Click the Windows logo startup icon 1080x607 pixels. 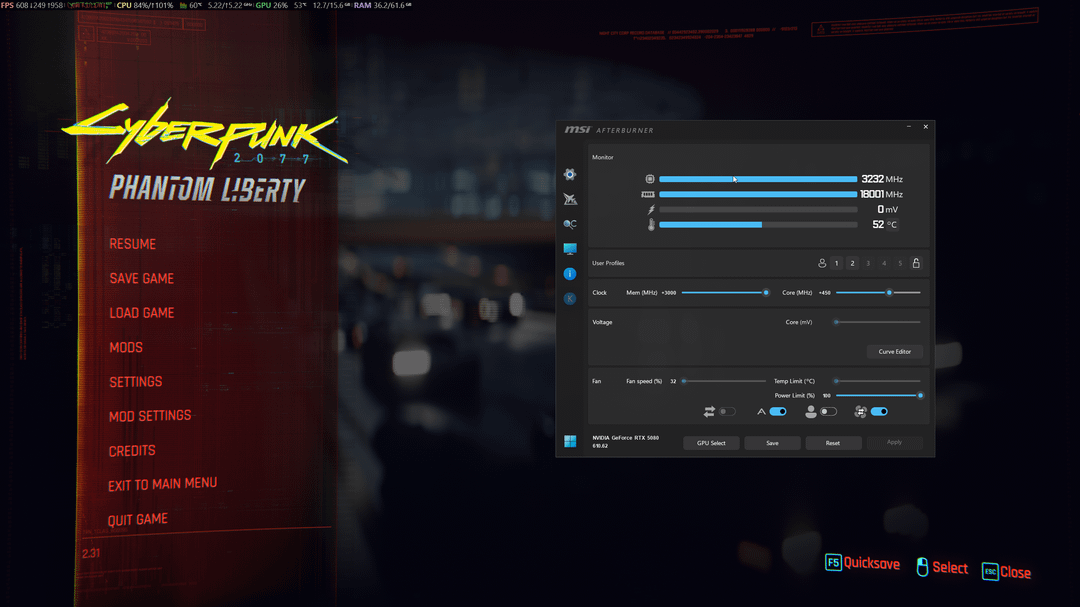tap(570, 441)
